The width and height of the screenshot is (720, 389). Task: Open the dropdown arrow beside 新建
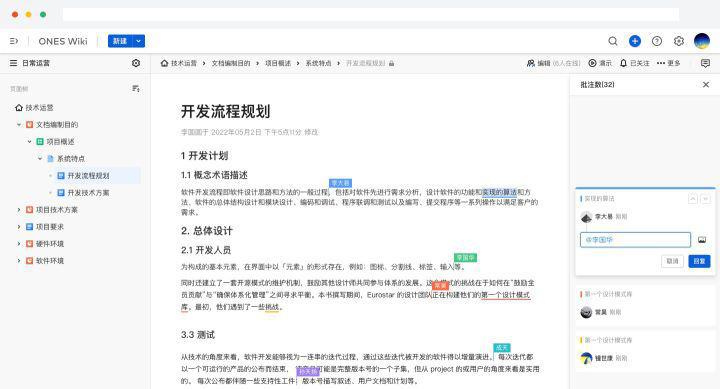139,41
